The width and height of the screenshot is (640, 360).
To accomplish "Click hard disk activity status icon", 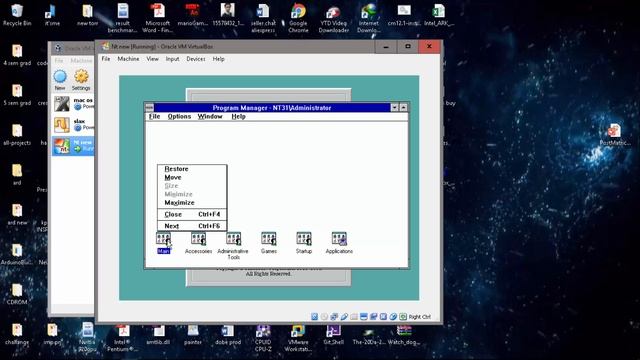I will pyautogui.click(x=314, y=317).
